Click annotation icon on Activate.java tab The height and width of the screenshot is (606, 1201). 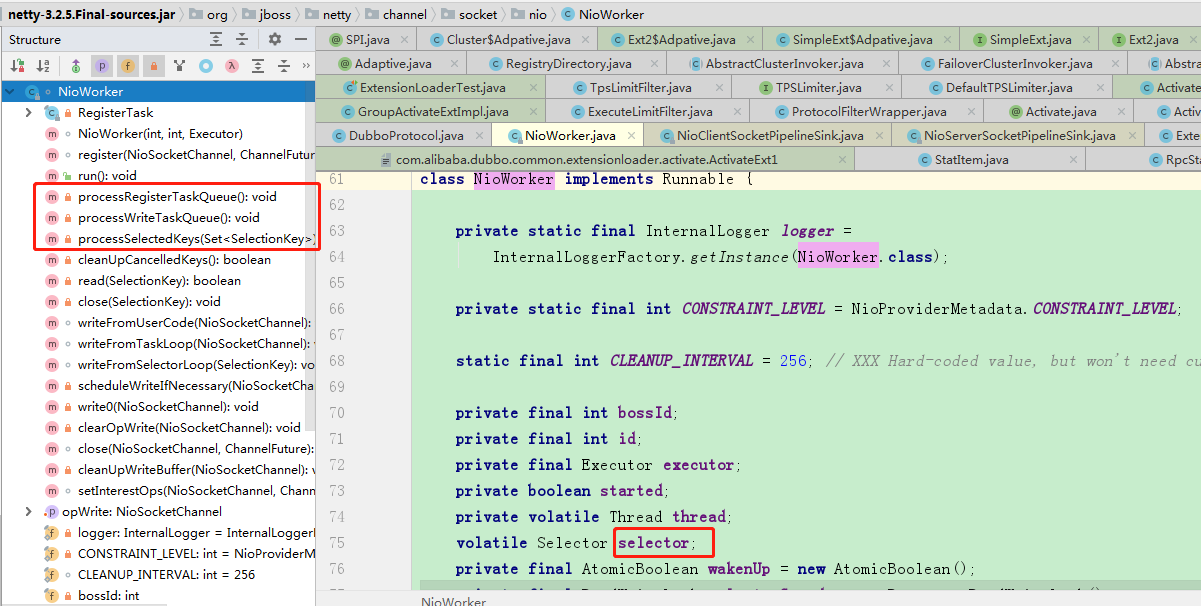1015,112
